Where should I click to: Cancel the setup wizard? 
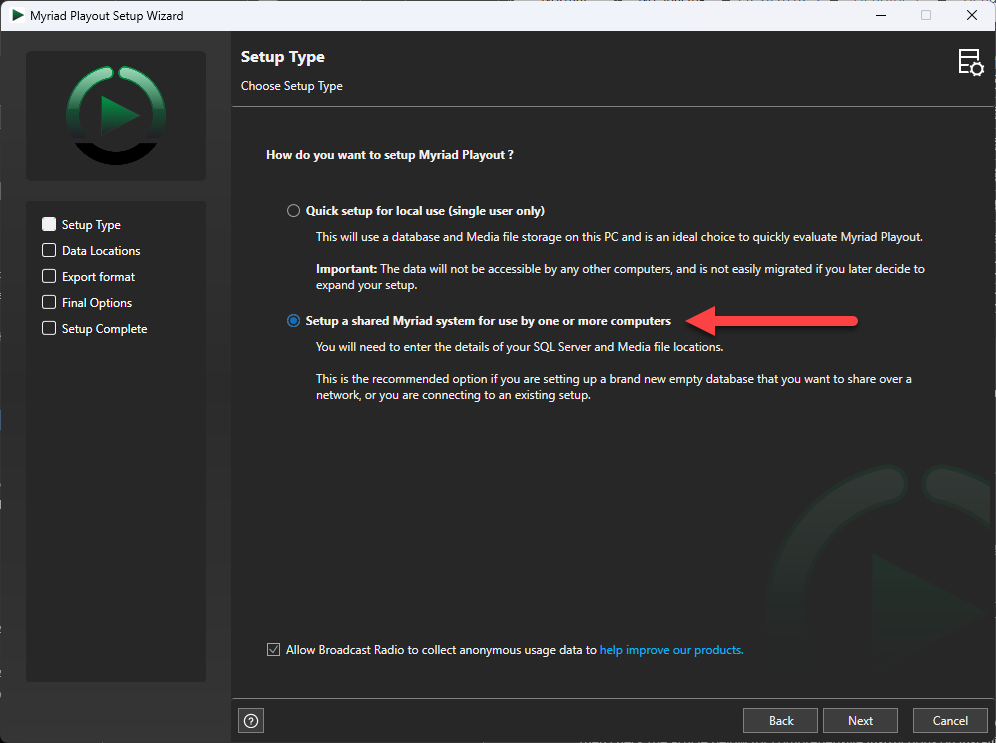point(950,721)
